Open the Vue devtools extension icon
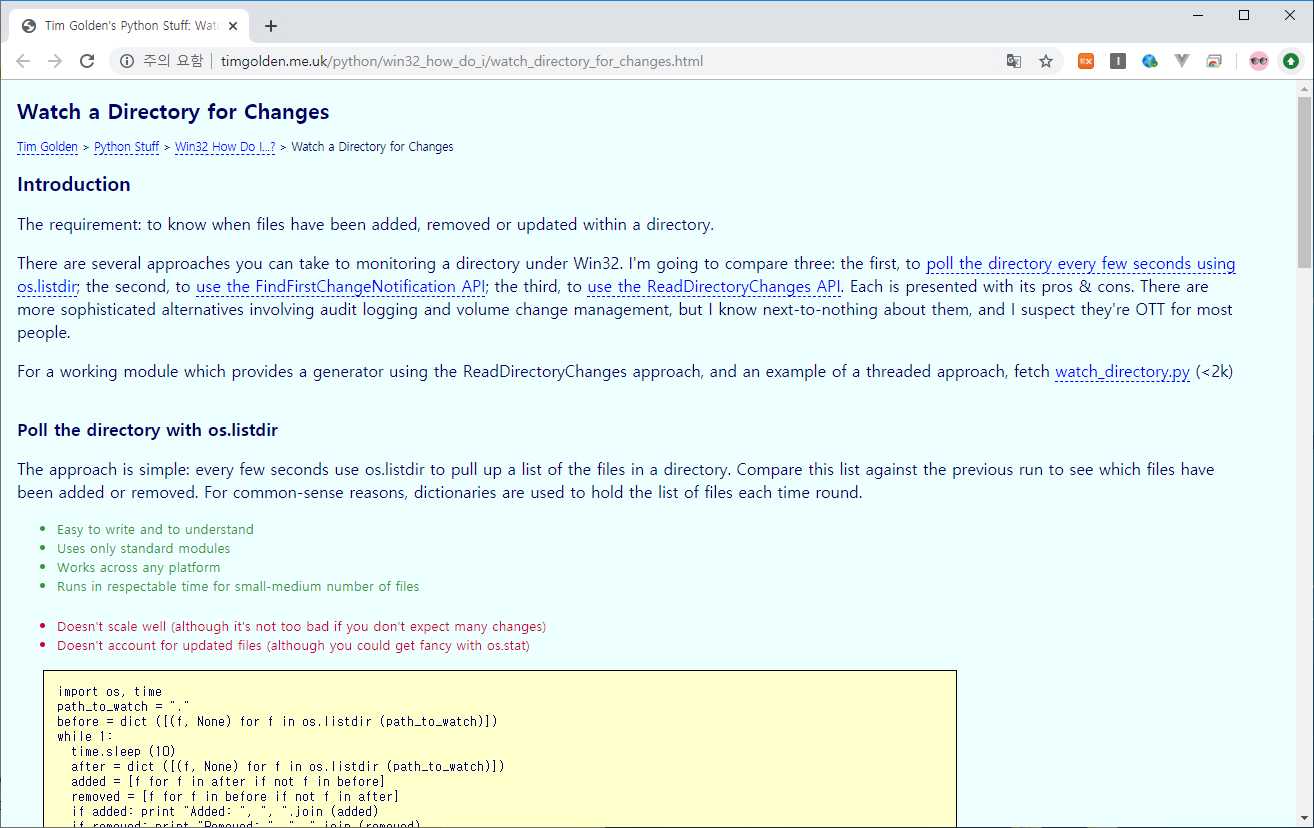Image resolution: width=1314 pixels, height=828 pixels. 1182,61
